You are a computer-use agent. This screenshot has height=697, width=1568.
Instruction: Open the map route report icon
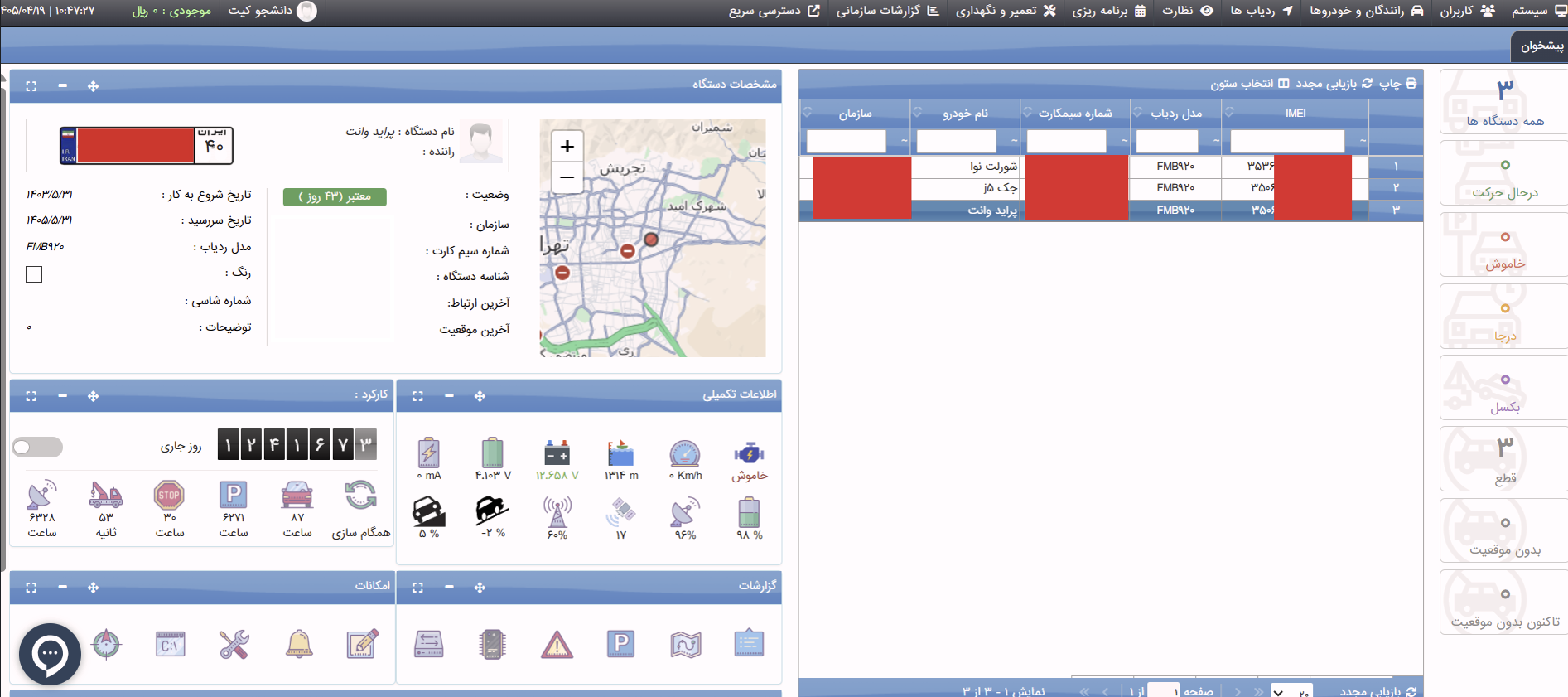[686, 644]
